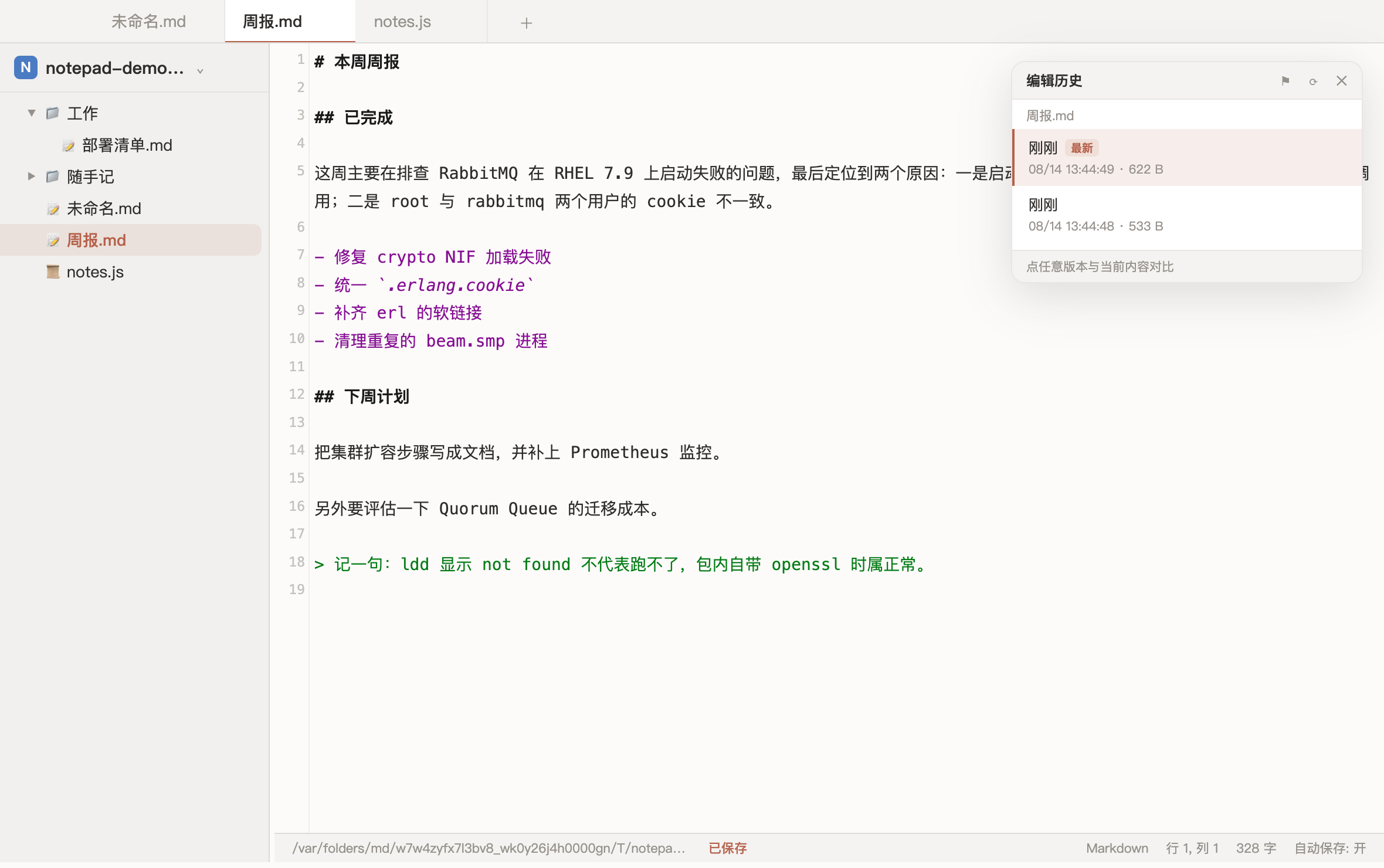Click the Markdown language mode in status bar
This screenshot has width=1384, height=868.
click(x=1117, y=848)
